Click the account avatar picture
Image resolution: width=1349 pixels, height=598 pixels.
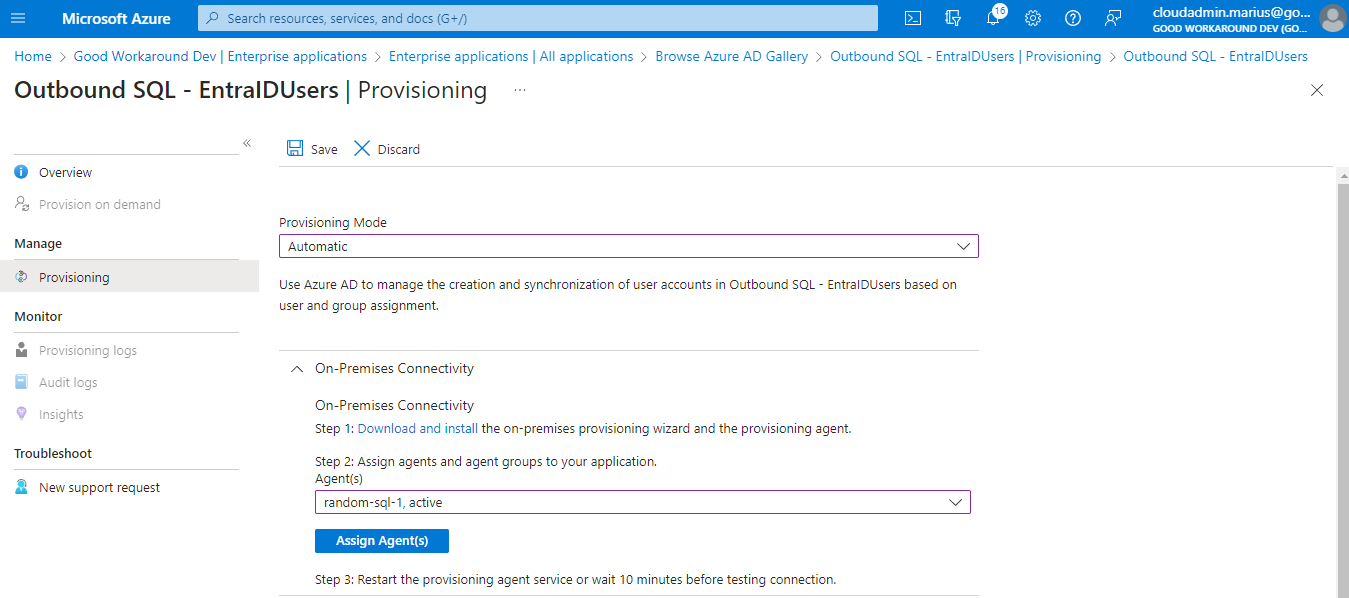1332,18
